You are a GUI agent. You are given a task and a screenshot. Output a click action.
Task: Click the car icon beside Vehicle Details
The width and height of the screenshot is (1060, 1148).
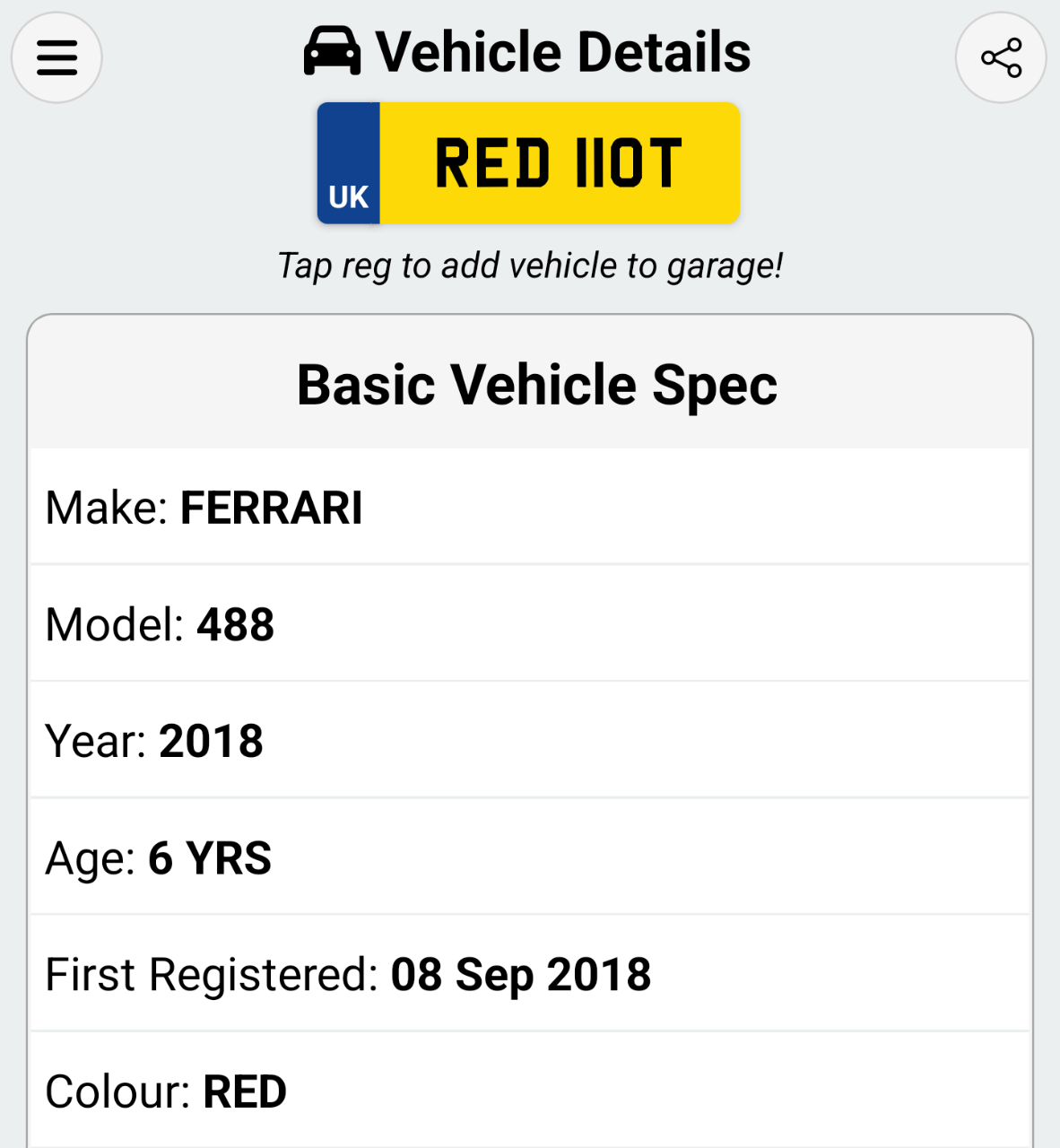click(332, 51)
